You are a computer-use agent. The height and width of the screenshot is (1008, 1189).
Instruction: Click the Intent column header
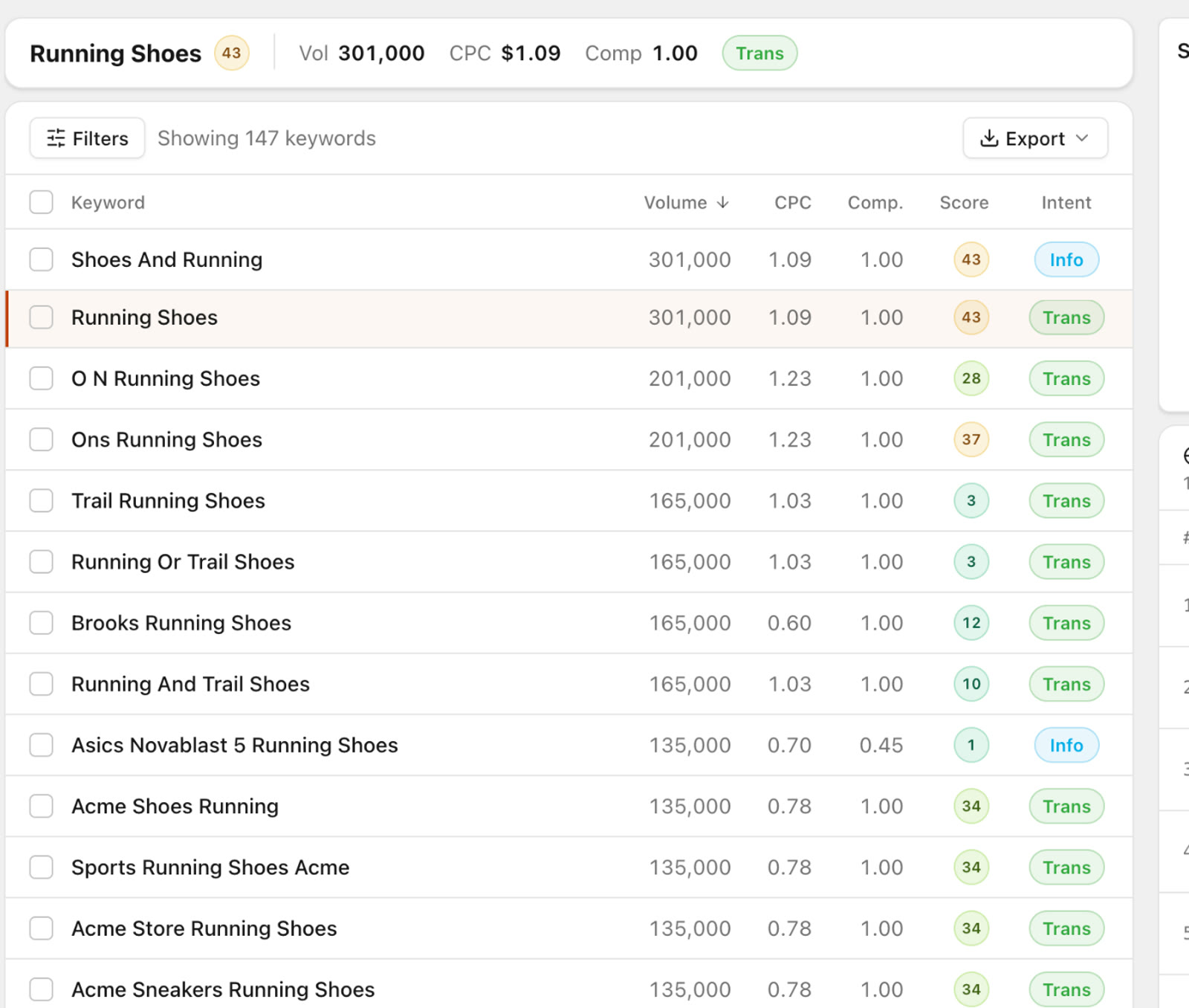coord(1066,203)
